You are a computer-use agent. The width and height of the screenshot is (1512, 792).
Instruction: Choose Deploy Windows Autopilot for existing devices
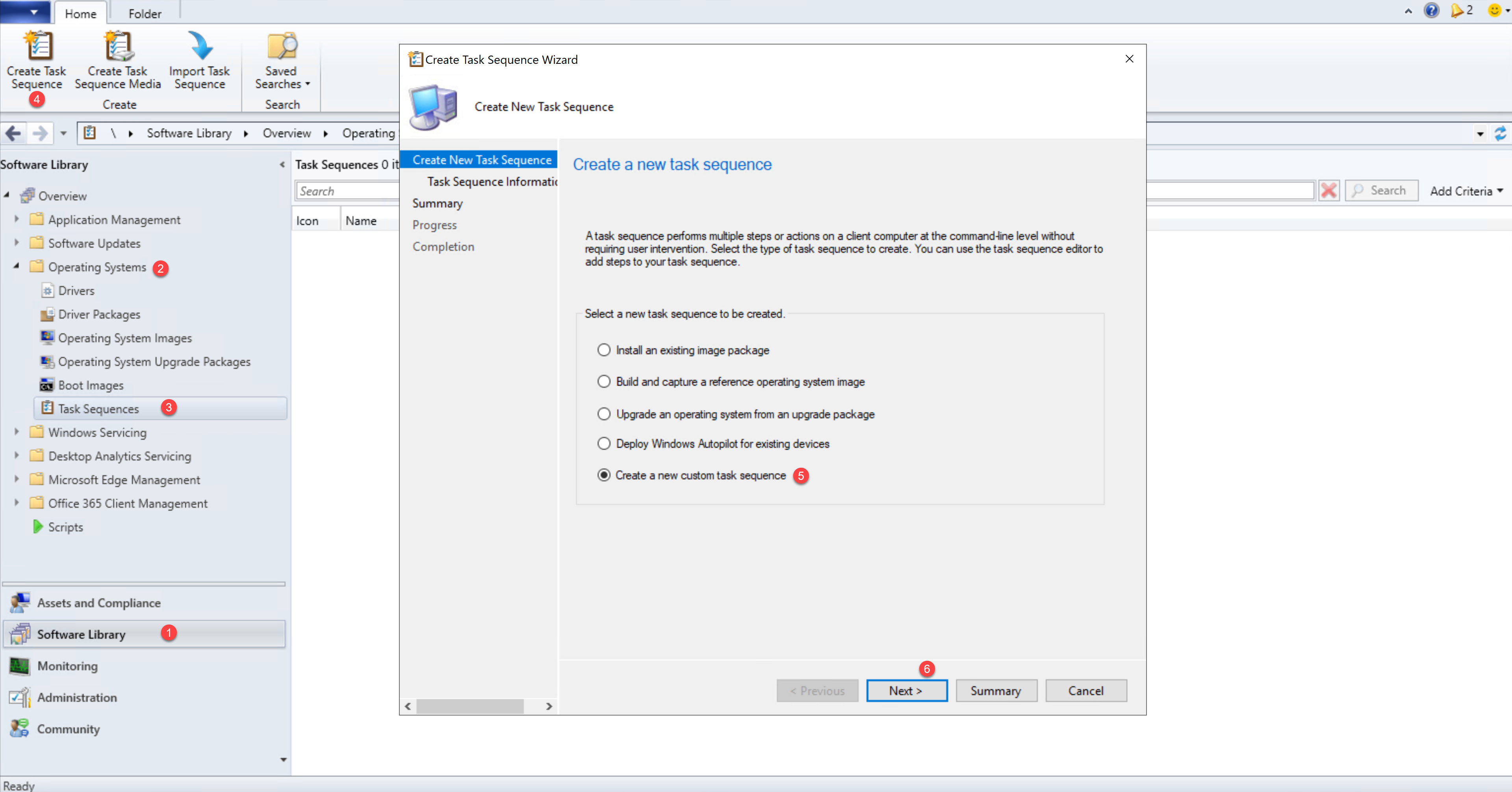tap(603, 444)
